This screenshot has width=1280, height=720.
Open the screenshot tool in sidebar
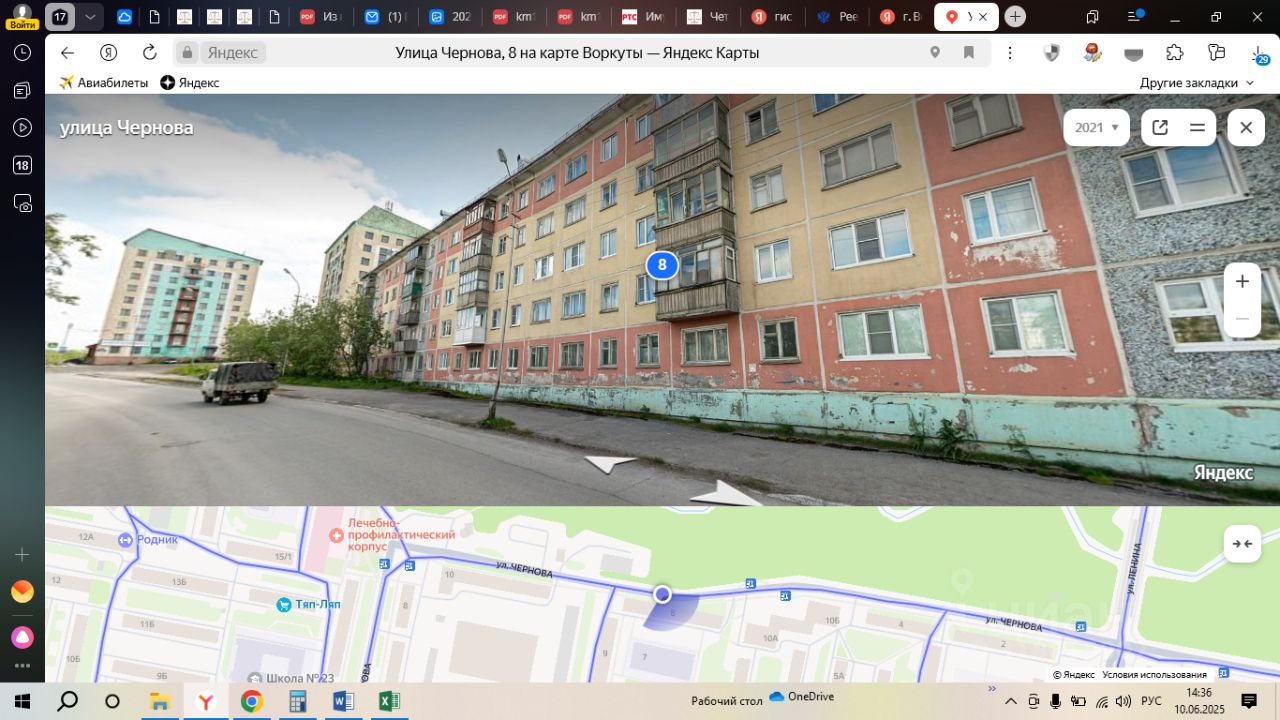22,203
